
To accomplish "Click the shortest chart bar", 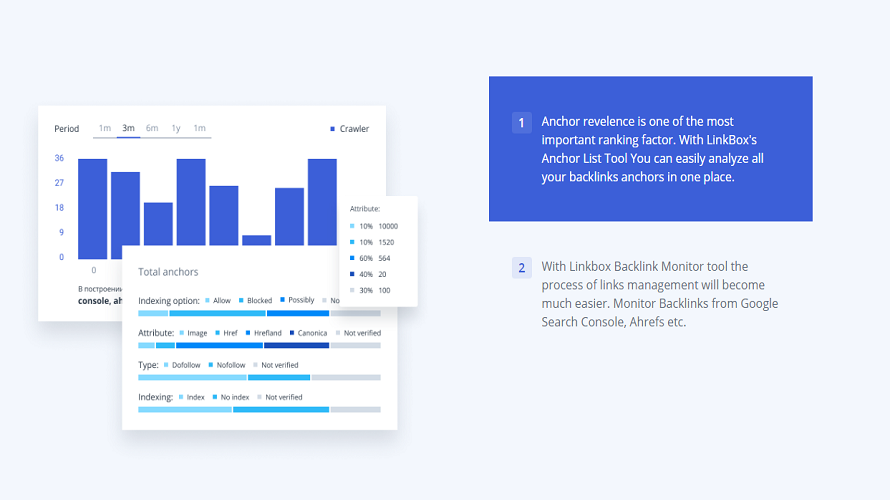I will 257,240.
